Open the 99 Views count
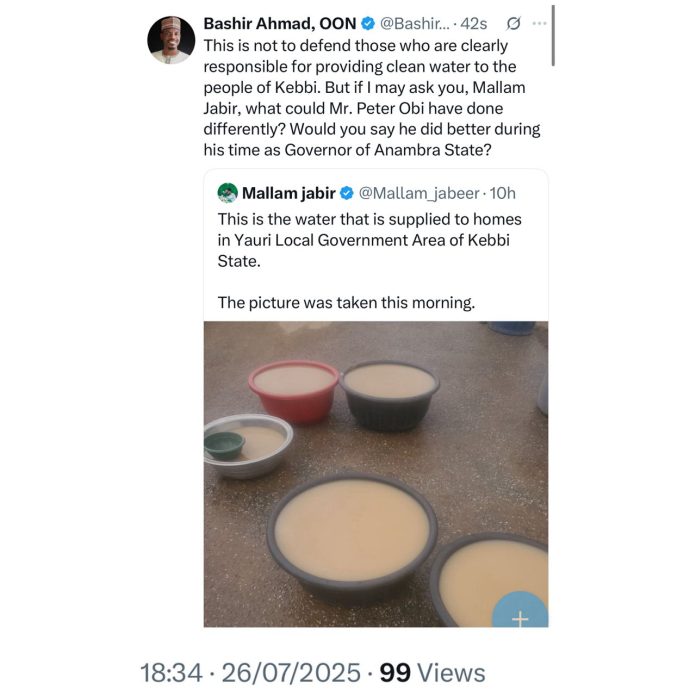 click(x=432, y=672)
